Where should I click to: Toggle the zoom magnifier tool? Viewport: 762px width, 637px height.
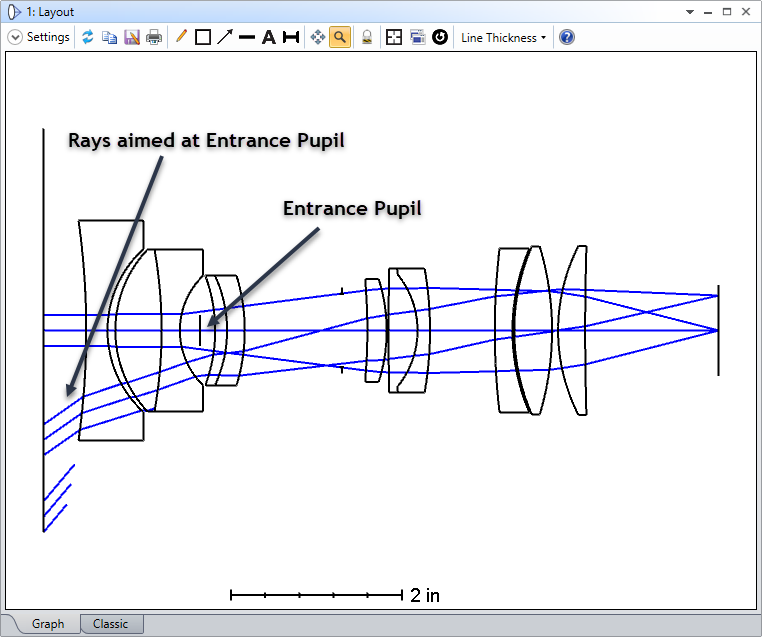[340, 37]
